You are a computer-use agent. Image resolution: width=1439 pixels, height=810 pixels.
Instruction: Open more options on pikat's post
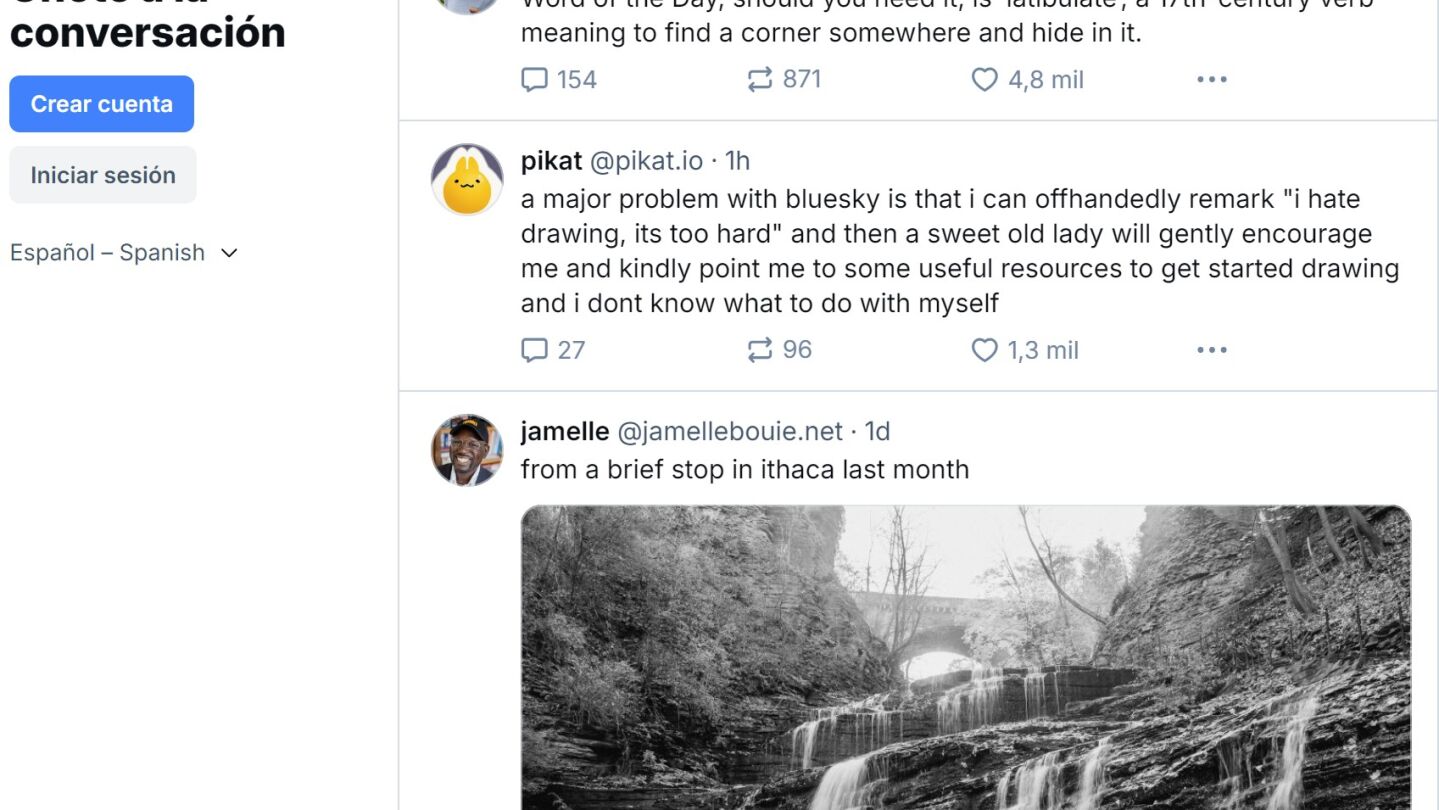coord(1211,350)
